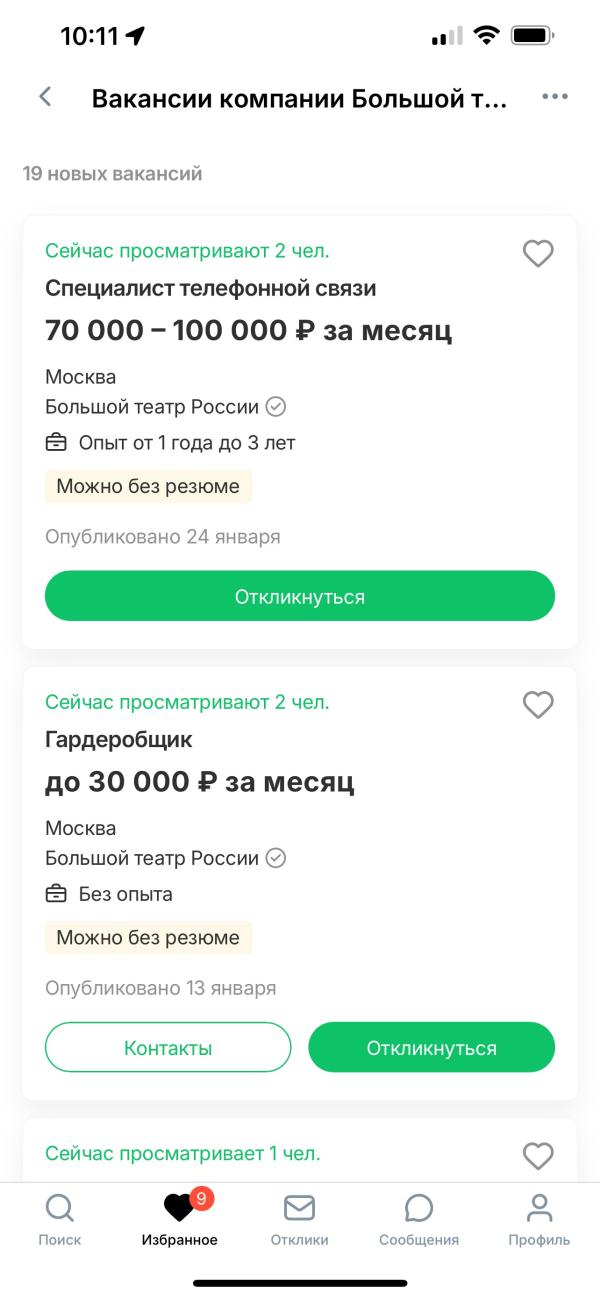Screen dimensions: 600x1297
Task: Tap Откликнуться on the Гардеробщик card
Action: coord(432,1048)
